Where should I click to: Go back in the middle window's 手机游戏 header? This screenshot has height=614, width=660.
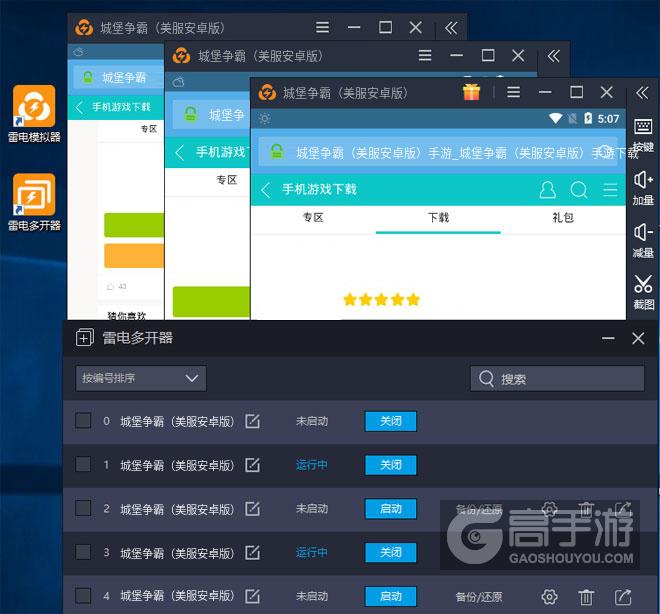pyautogui.click(x=180, y=152)
